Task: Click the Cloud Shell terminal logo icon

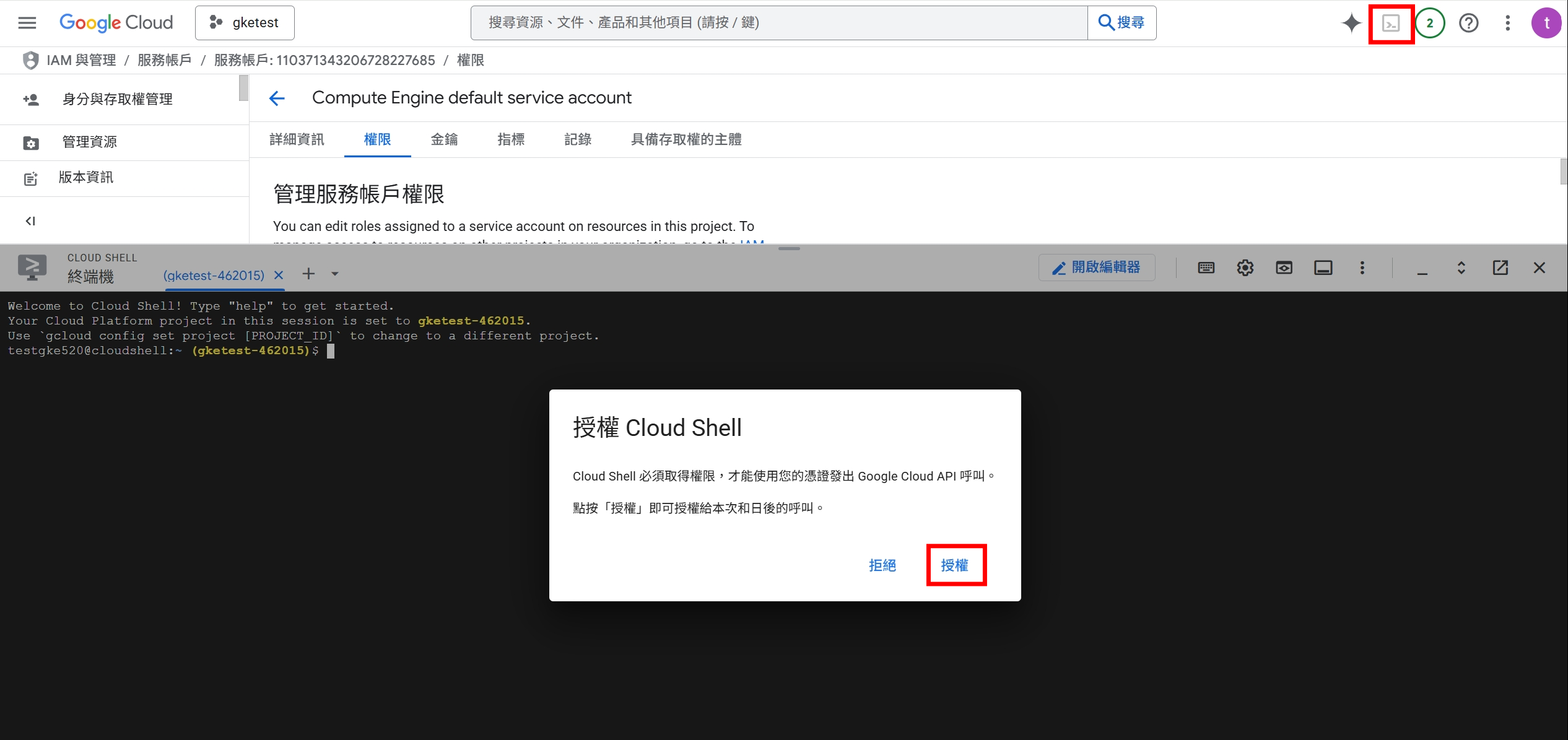Action: pos(32,268)
